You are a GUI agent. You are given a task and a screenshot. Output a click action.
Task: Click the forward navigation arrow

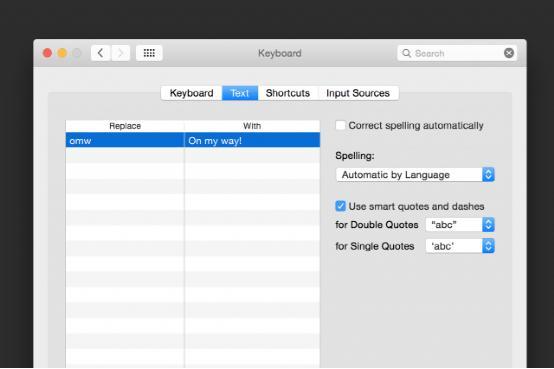click(x=120, y=53)
